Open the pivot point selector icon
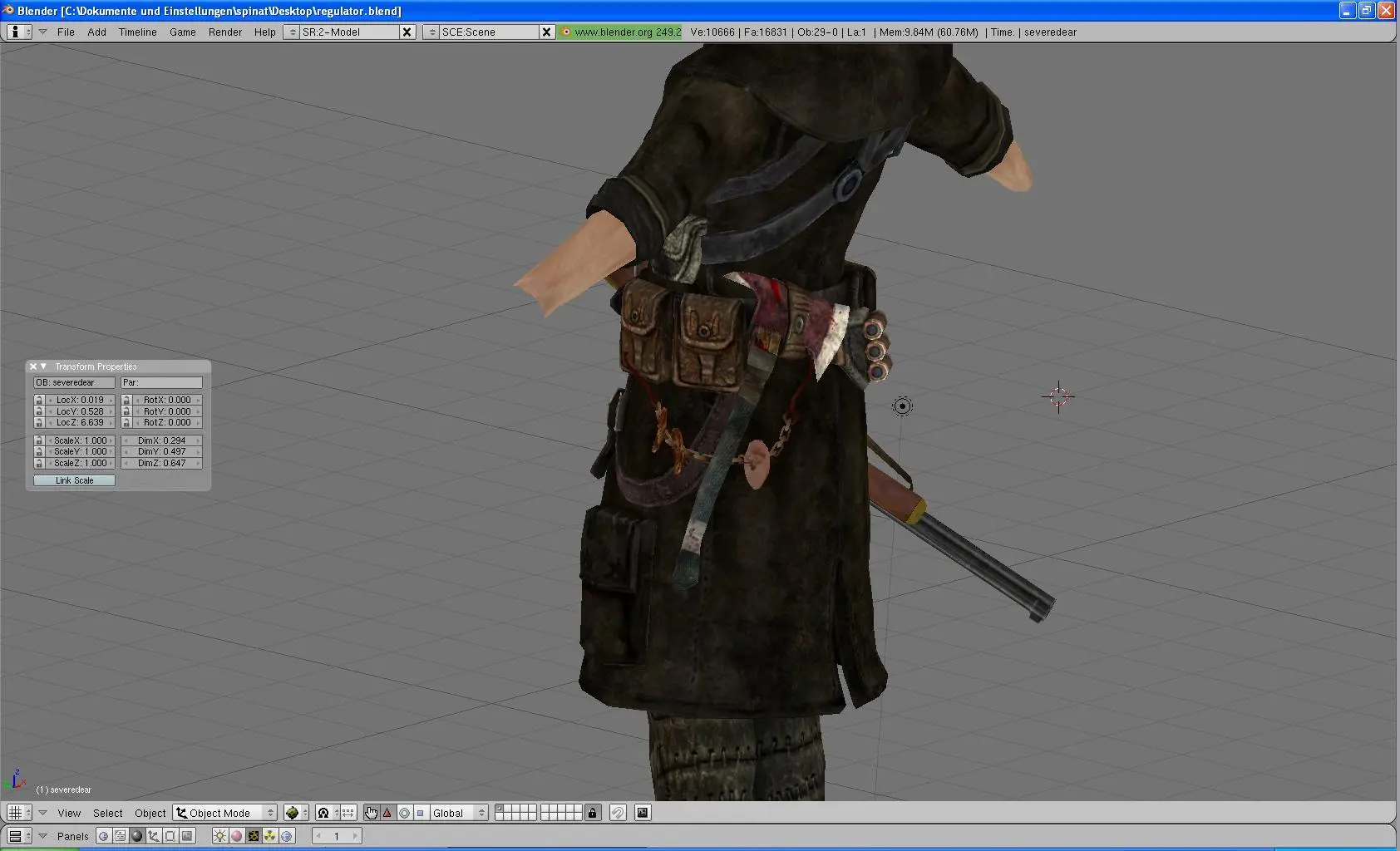1400x851 pixels. [x=327, y=813]
